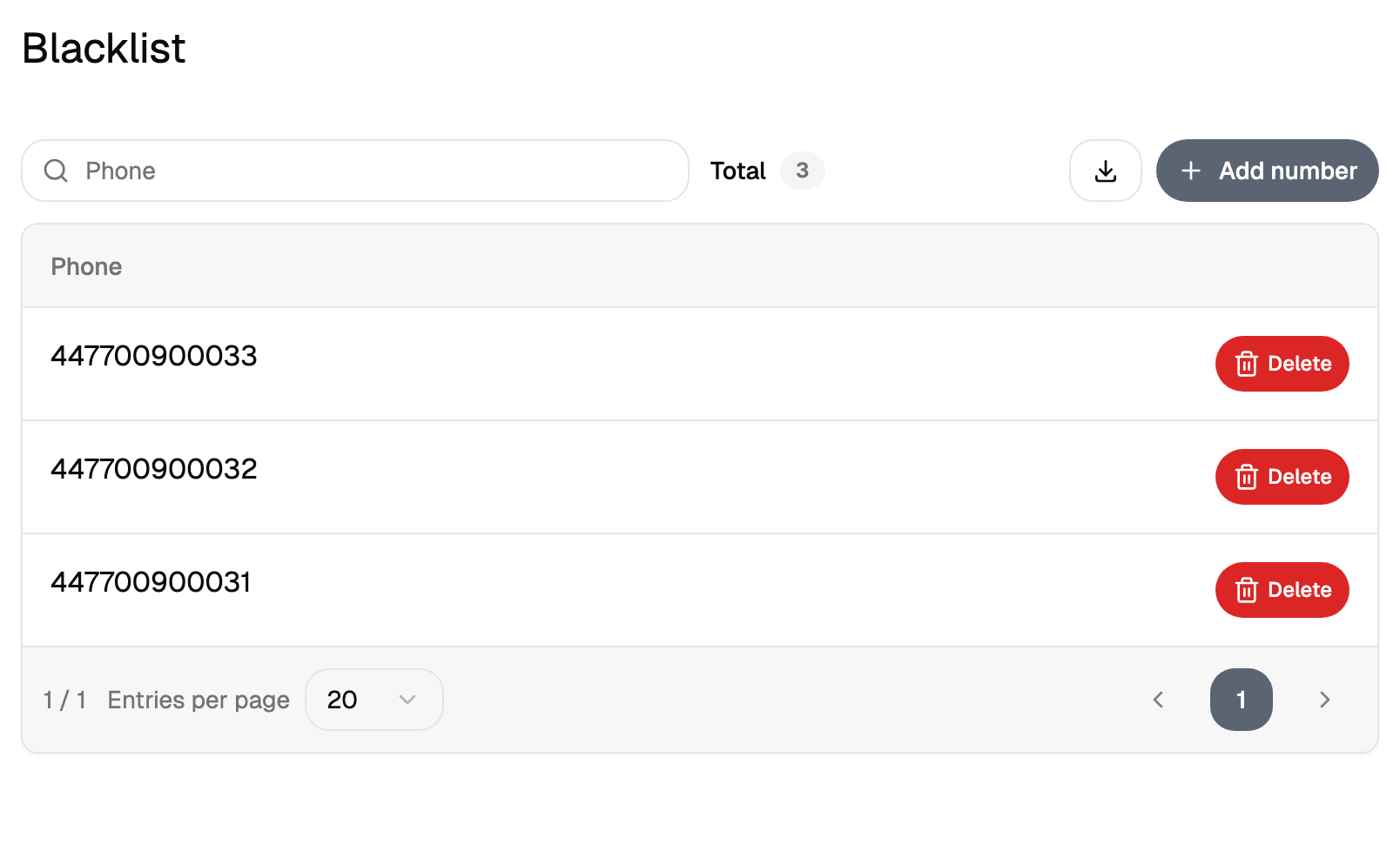Image resolution: width=1400 pixels, height=858 pixels.
Task: Click the Phone column header
Action: click(x=86, y=266)
